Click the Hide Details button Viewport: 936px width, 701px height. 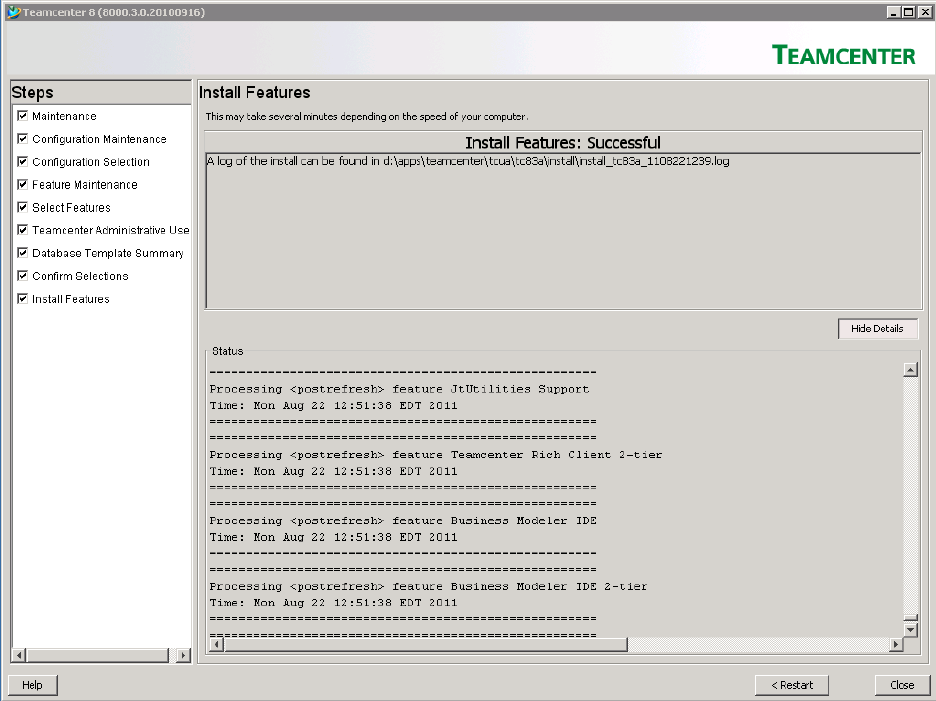pos(878,328)
